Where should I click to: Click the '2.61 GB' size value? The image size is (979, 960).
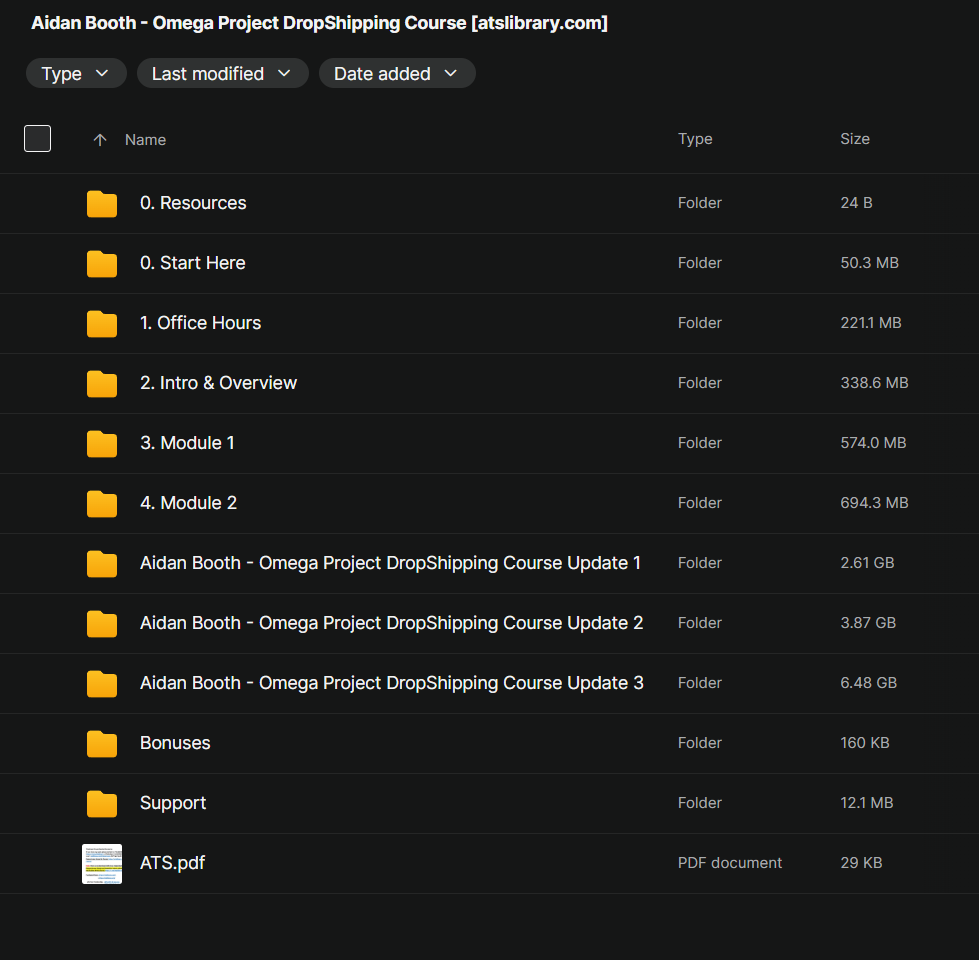867,562
